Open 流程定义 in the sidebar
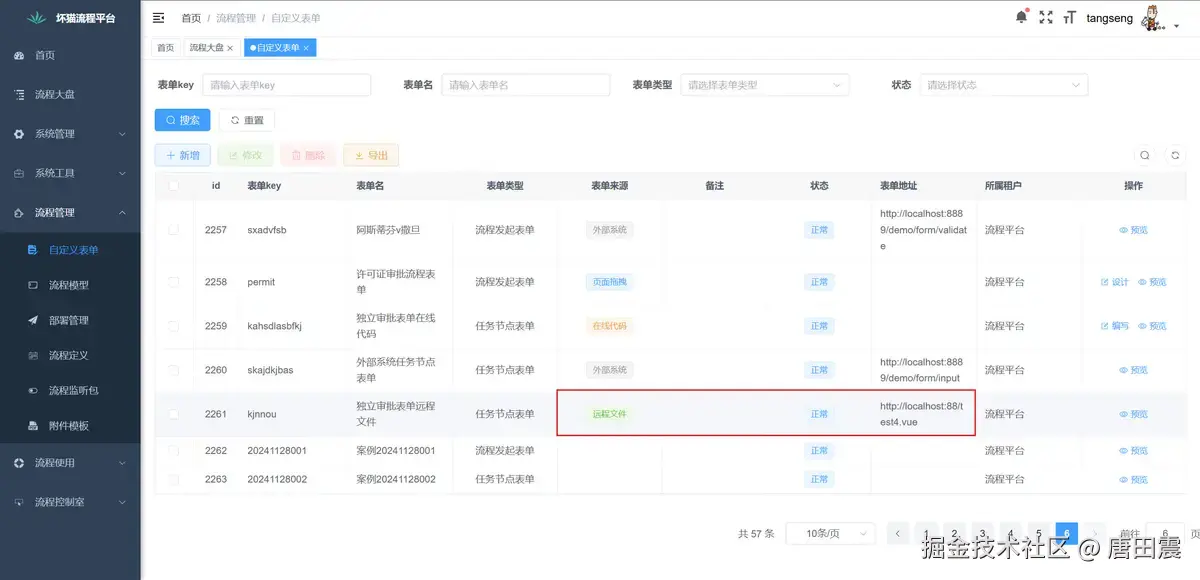 [70, 355]
